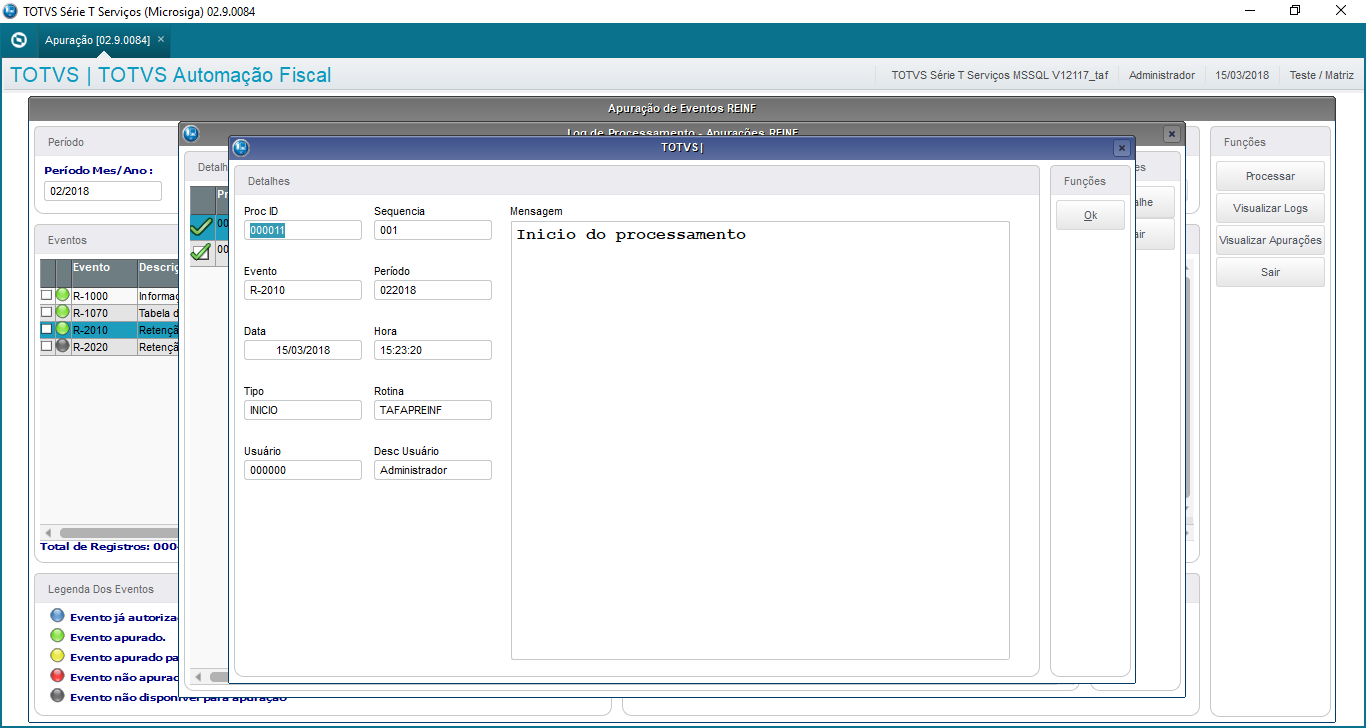This screenshot has width=1366, height=728.
Task: Select the R-2020 row in Eventos
Action: [x=109, y=347]
